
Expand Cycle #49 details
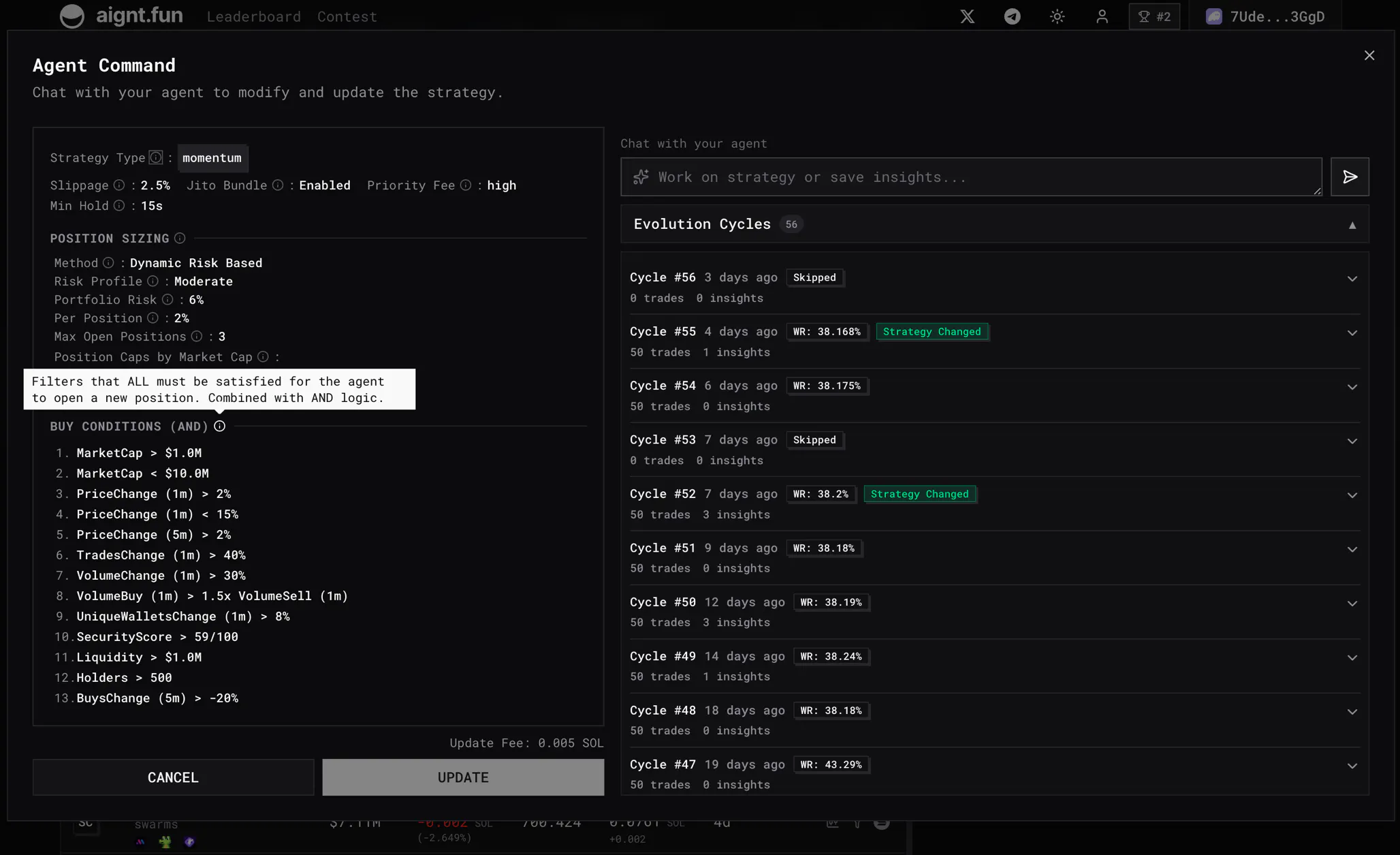coord(1352,658)
